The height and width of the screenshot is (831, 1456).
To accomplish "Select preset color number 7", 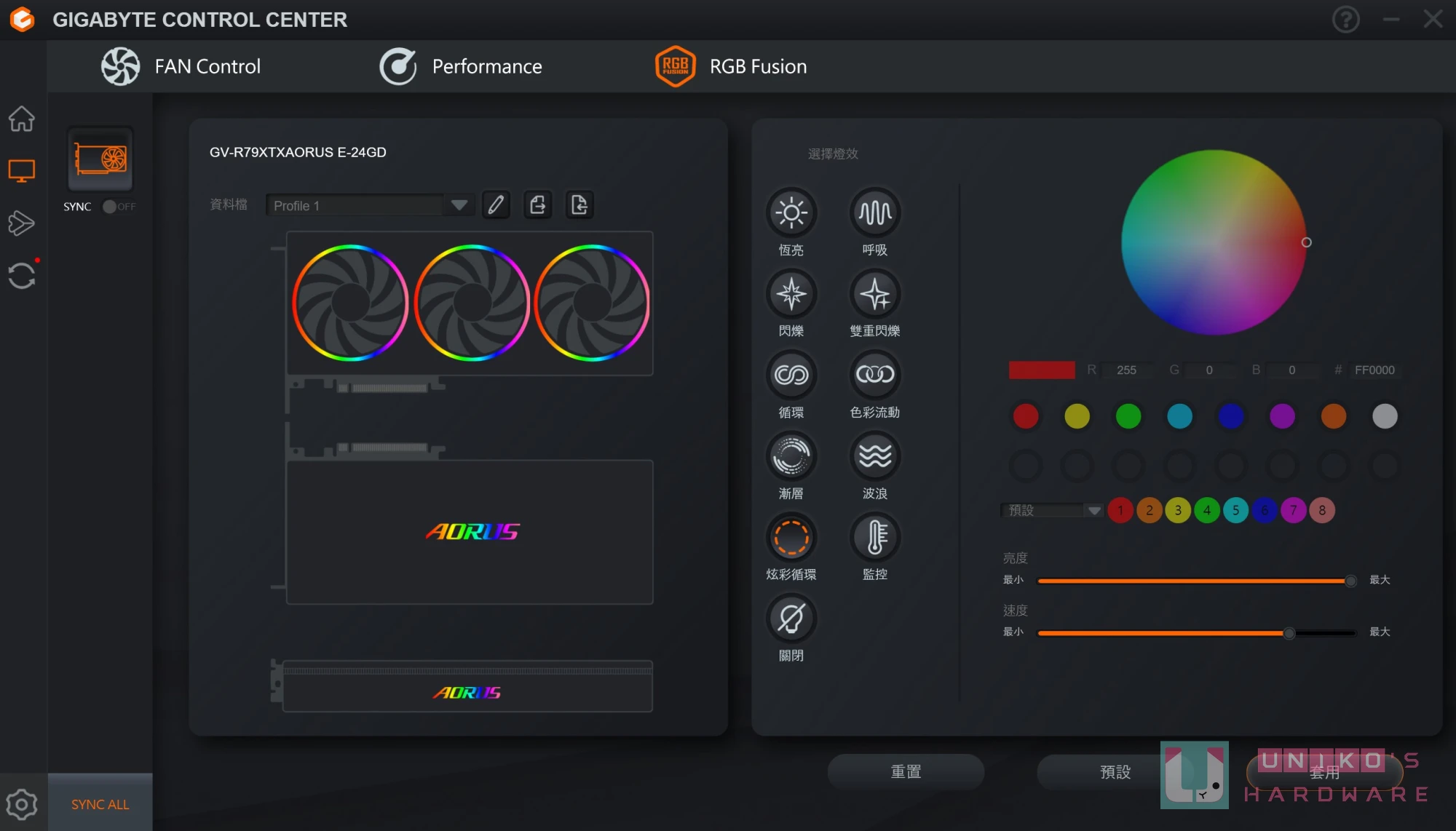I will (1293, 510).
